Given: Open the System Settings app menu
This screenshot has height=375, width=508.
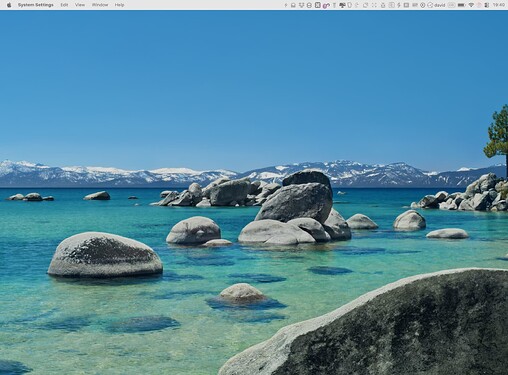Looking at the screenshot, I should coord(36,5).
